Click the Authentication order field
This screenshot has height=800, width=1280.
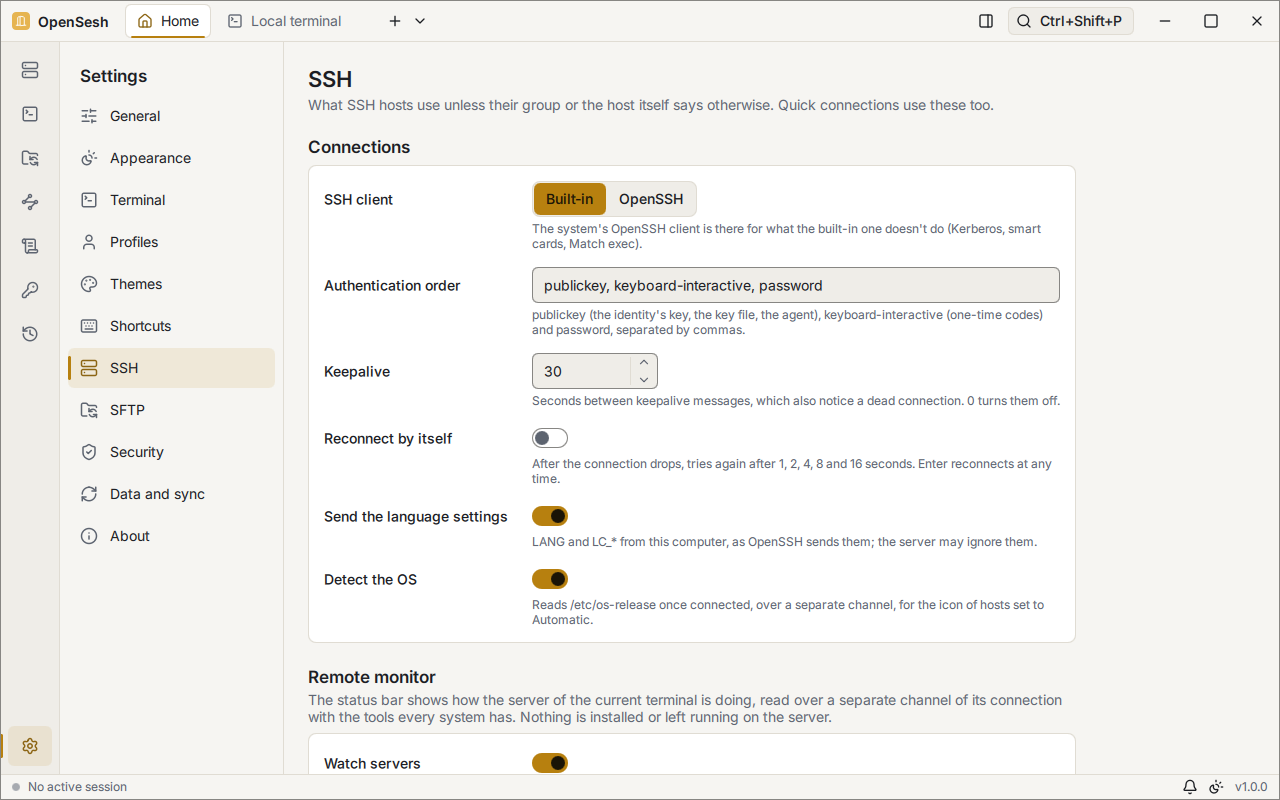click(796, 285)
